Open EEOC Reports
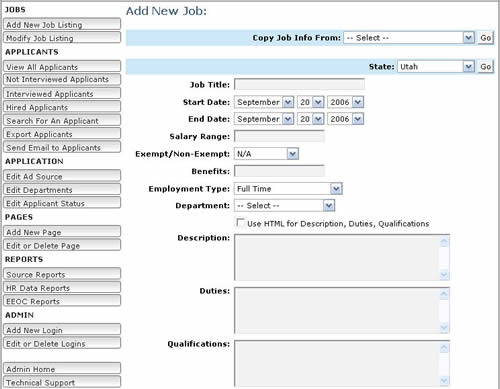The width and height of the screenshot is (500, 389). pyautogui.click(x=62, y=300)
